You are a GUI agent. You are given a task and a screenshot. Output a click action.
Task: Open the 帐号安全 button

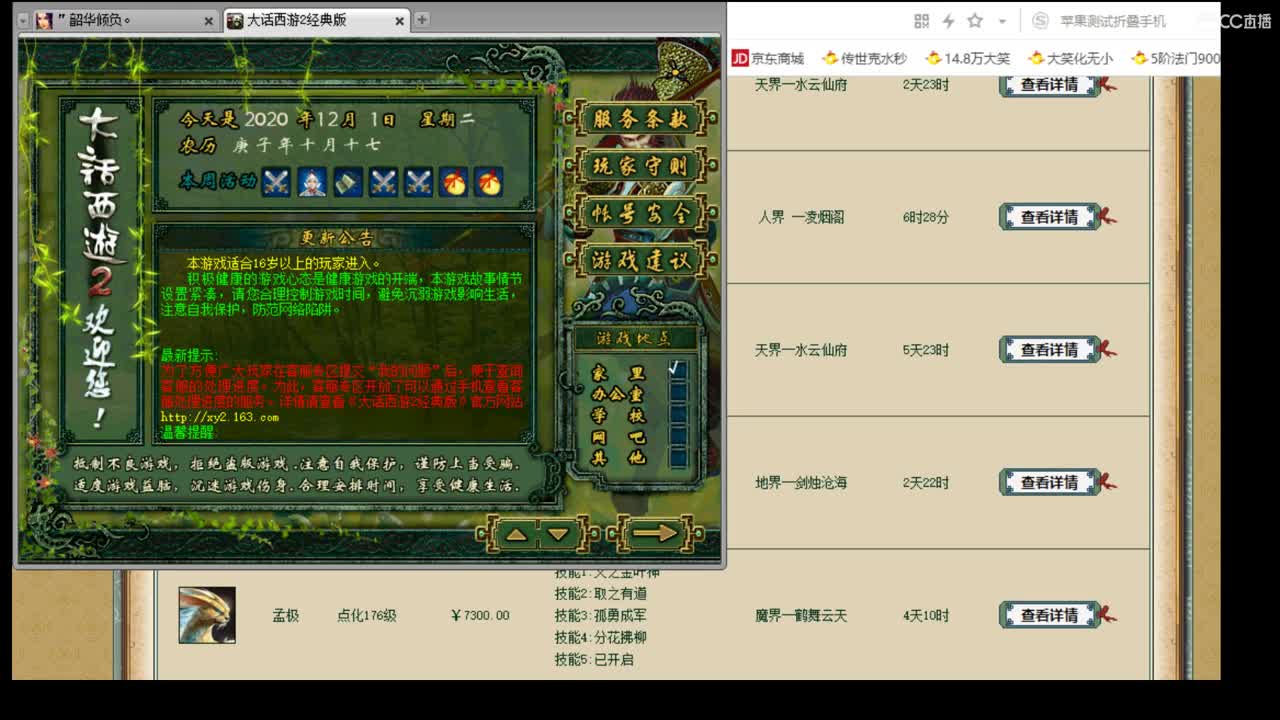[641, 213]
